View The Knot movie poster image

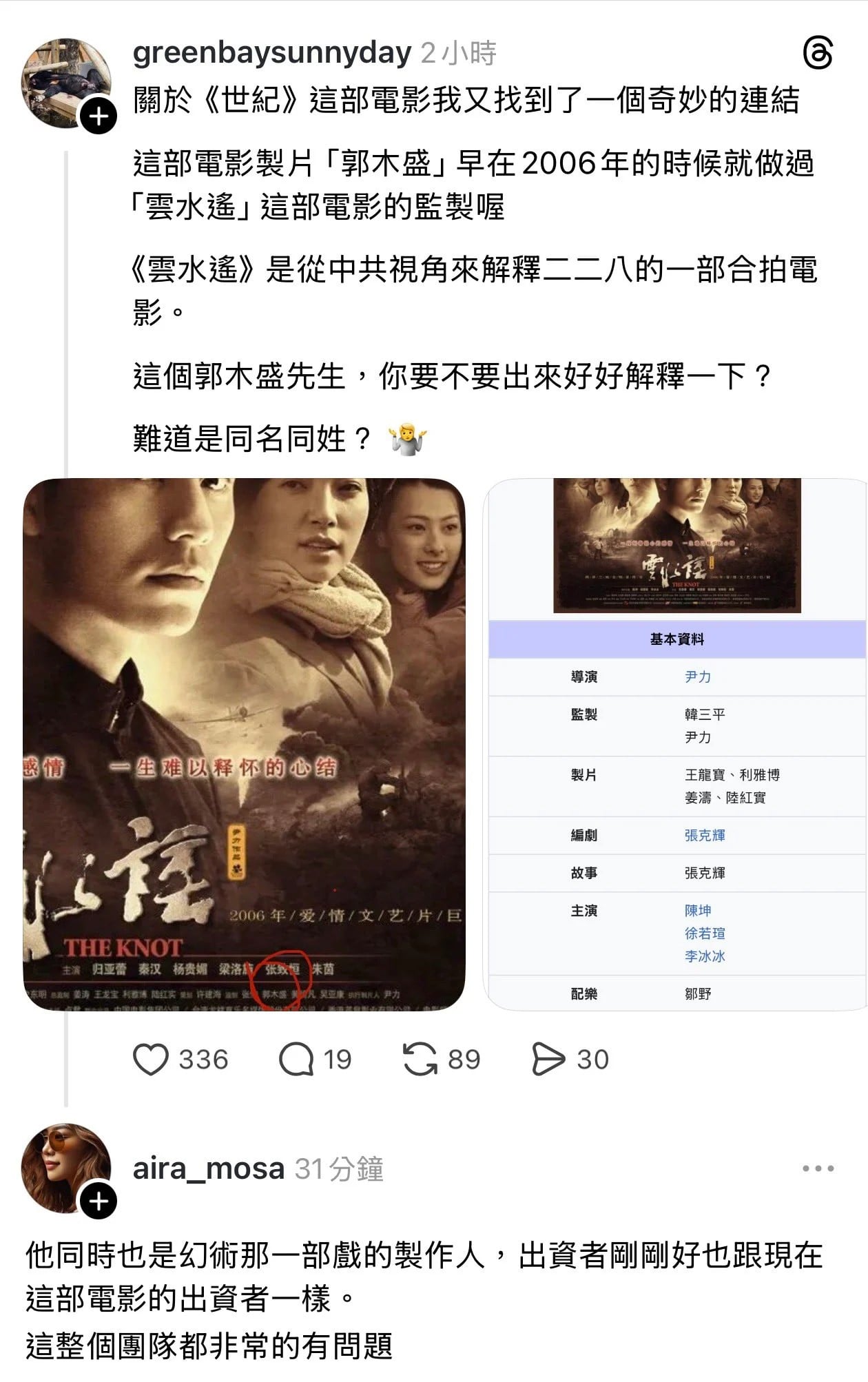(x=244, y=744)
